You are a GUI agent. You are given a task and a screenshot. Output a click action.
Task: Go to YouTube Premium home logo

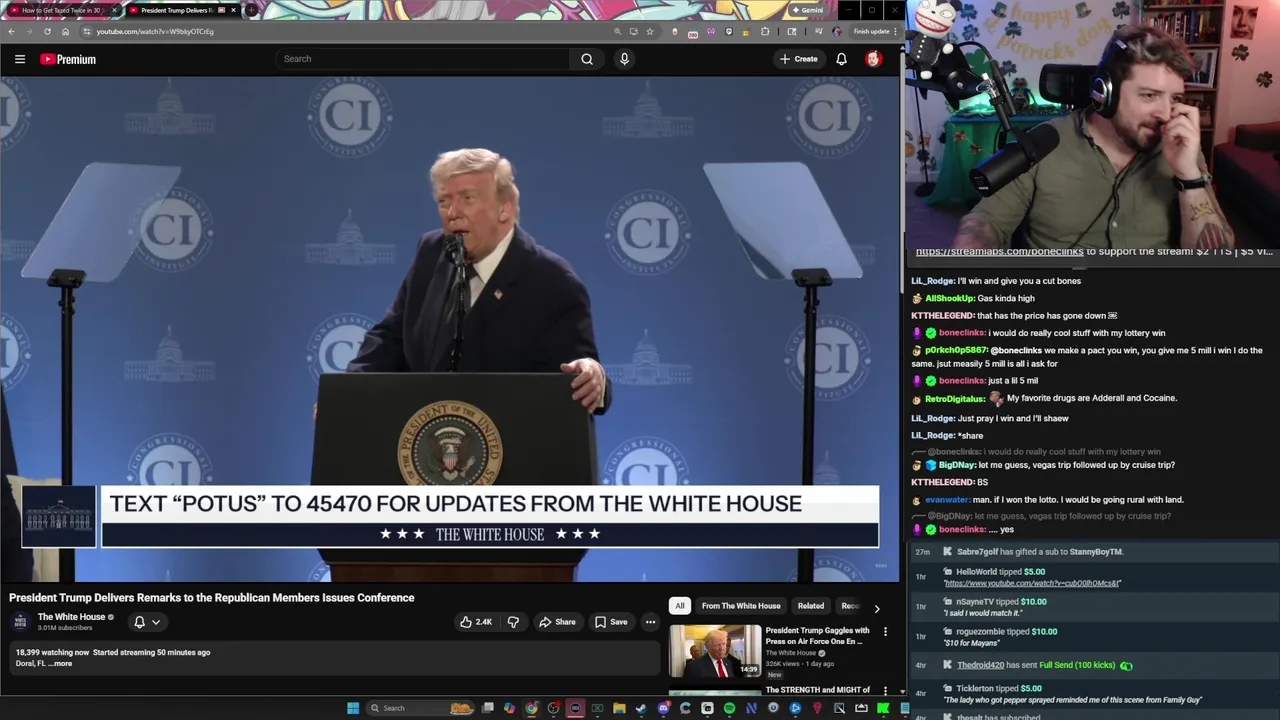coord(68,59)
